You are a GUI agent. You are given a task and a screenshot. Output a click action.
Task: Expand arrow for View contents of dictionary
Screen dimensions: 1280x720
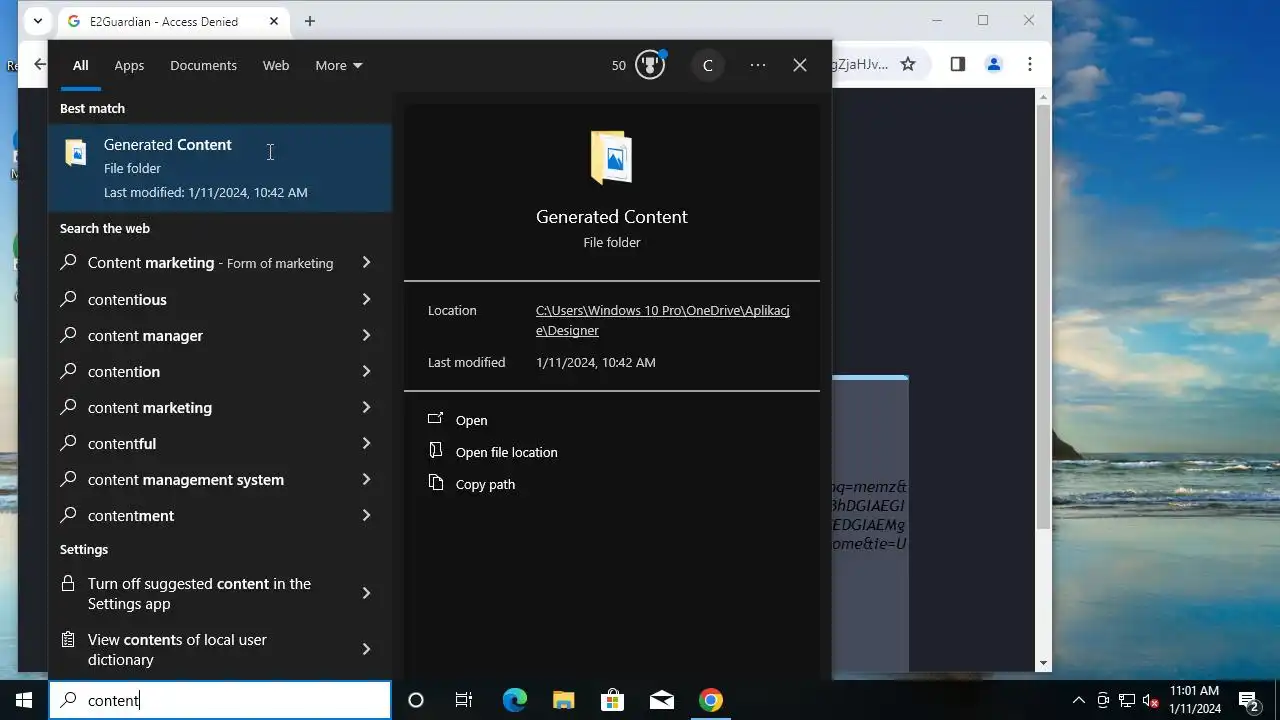coord(366,649)
